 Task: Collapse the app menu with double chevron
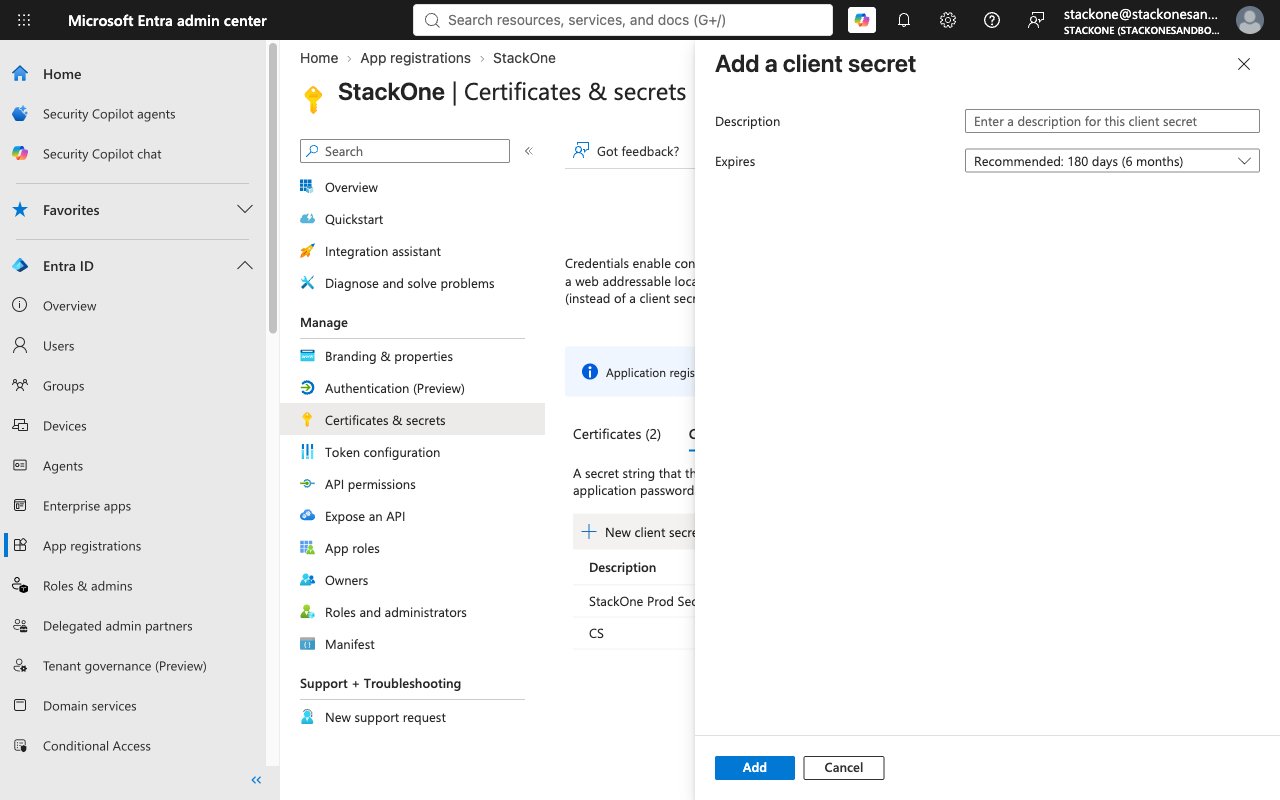[529, 151]
